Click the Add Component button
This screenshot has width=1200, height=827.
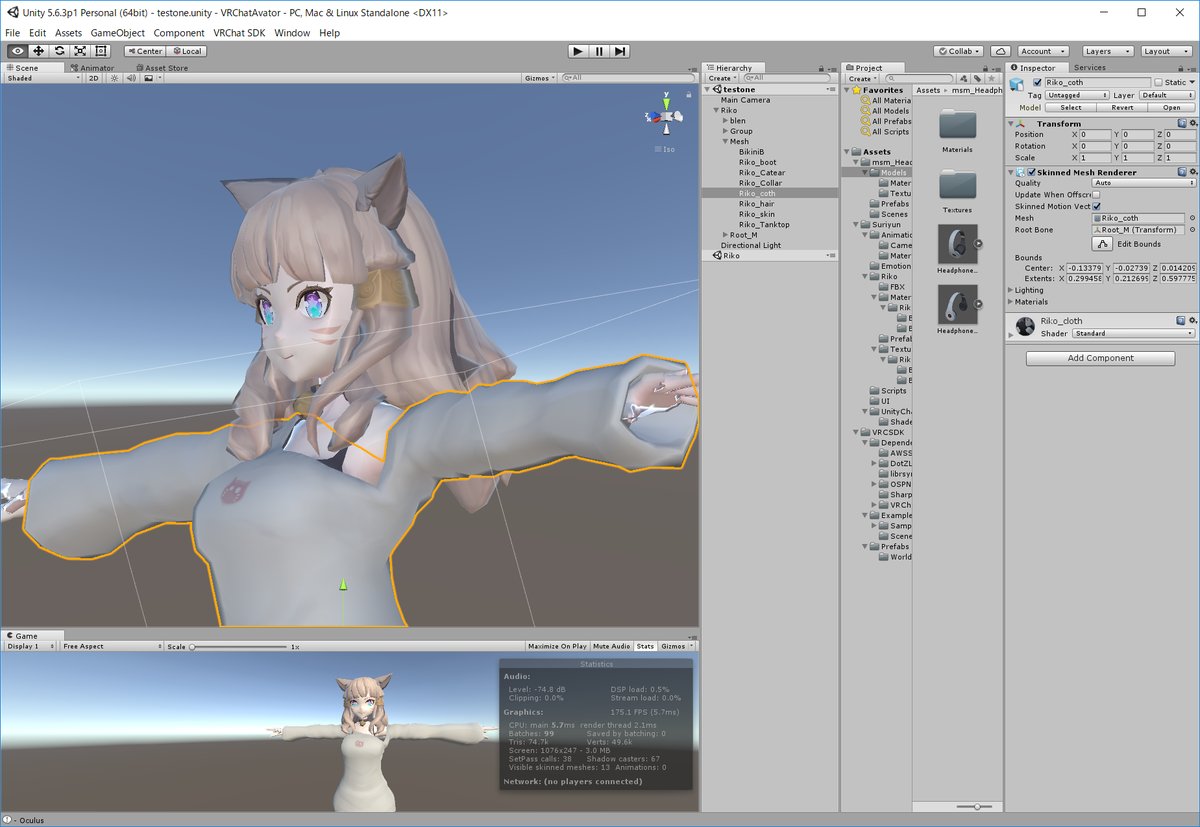1100,358
